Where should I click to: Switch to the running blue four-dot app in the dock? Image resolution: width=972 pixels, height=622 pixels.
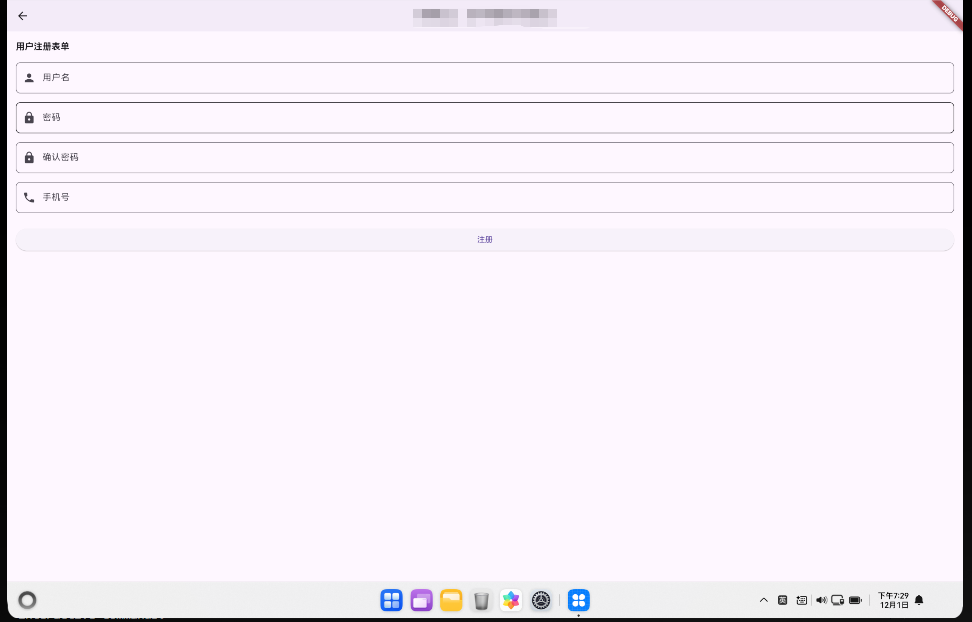(579, 600)
